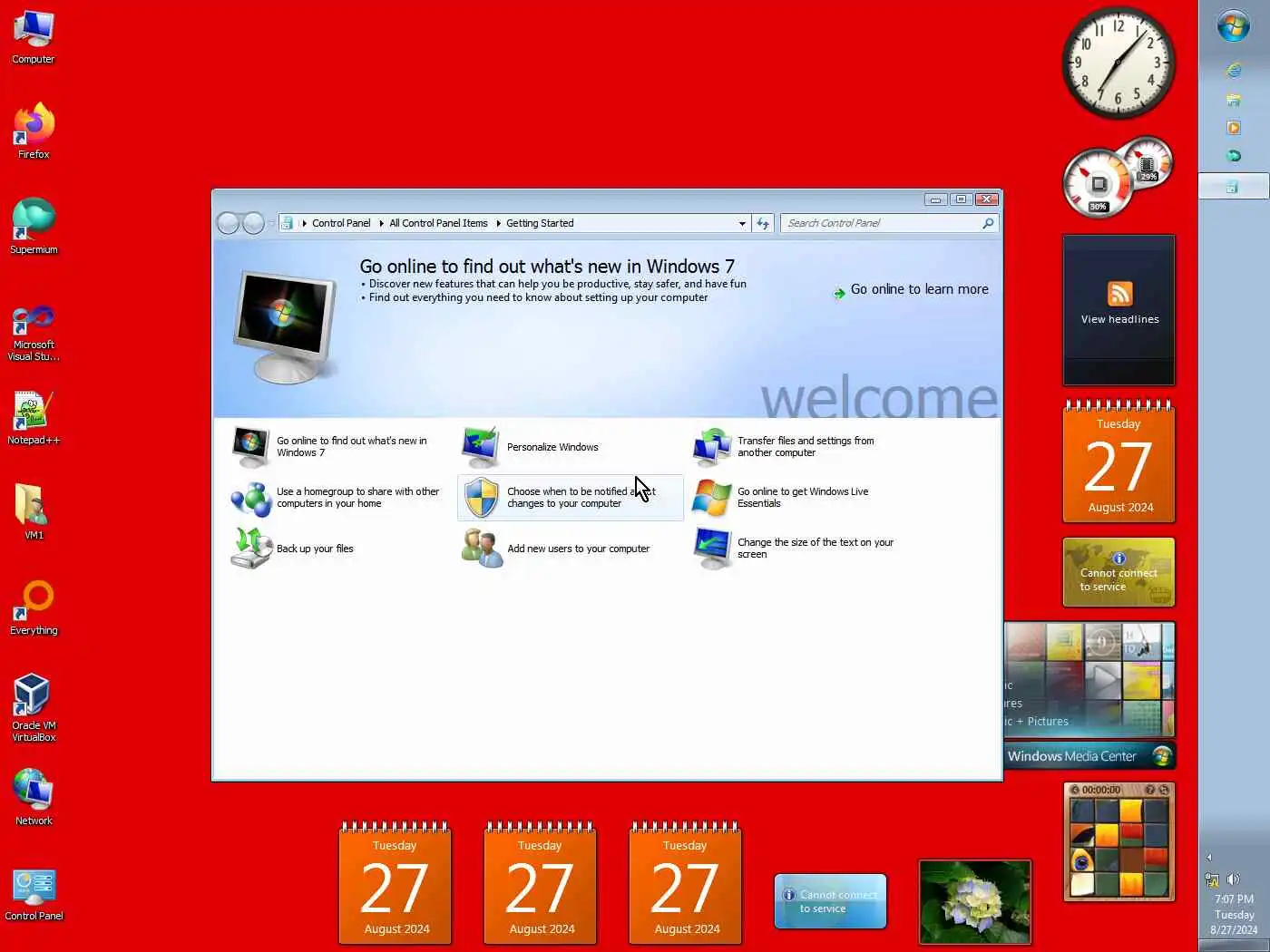Select the Network desktop icon
This screenshot has width=1270, height=952.
click(34, 799)
